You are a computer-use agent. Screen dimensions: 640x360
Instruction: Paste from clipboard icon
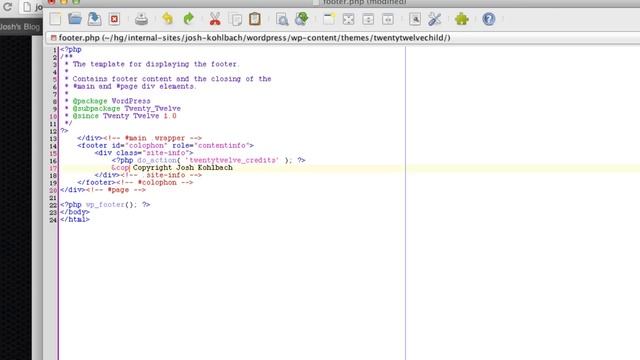point(255,19)
